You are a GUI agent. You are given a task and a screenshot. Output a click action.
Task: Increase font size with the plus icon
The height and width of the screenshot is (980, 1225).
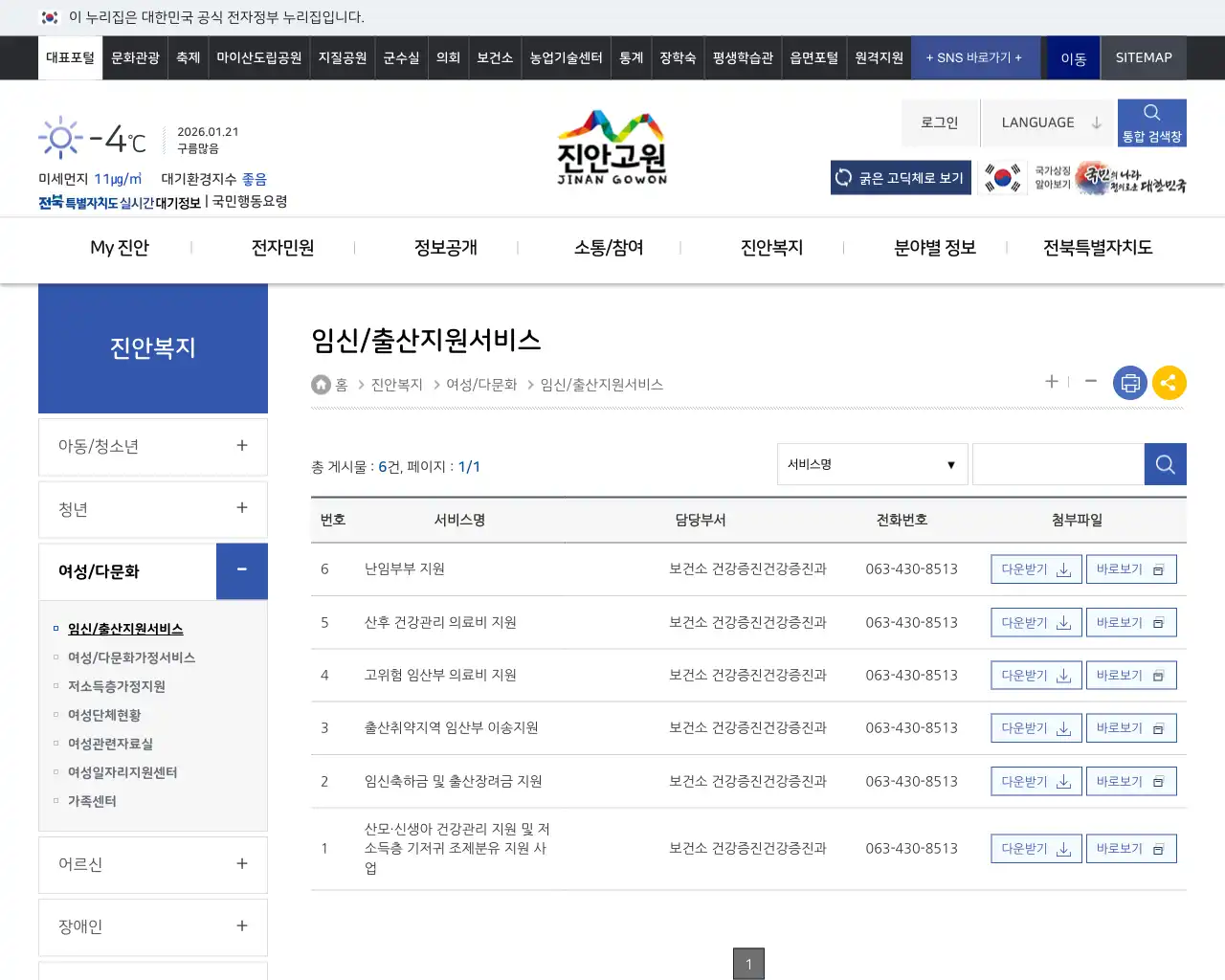click(1051, 382)
